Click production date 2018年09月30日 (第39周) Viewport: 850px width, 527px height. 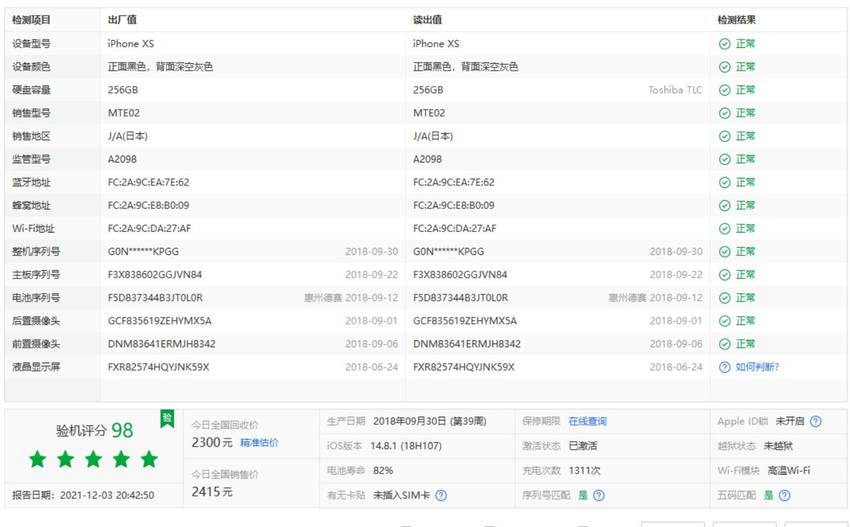429,421
